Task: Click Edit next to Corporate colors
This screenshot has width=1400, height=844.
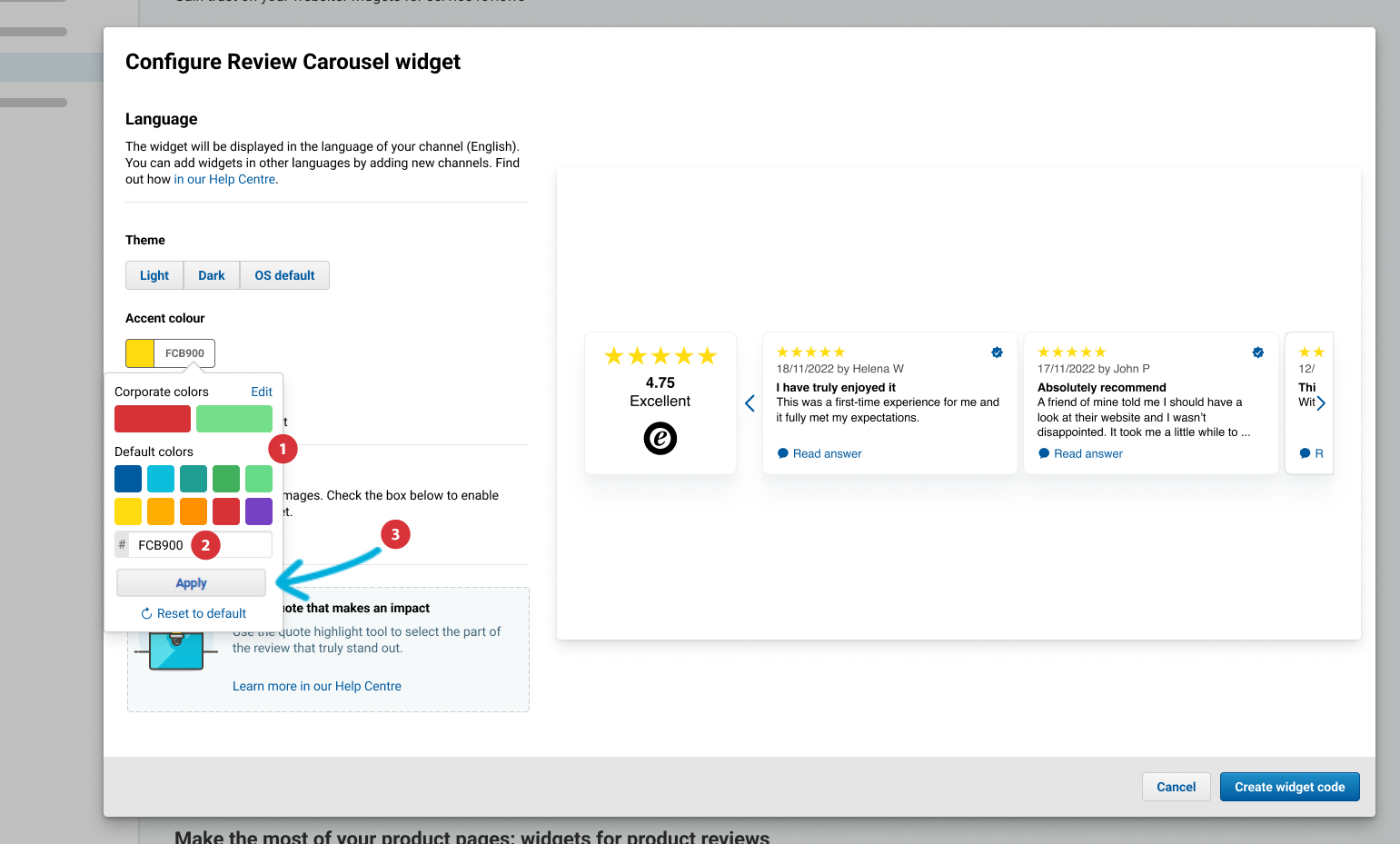Action: (x=262, y=392)
